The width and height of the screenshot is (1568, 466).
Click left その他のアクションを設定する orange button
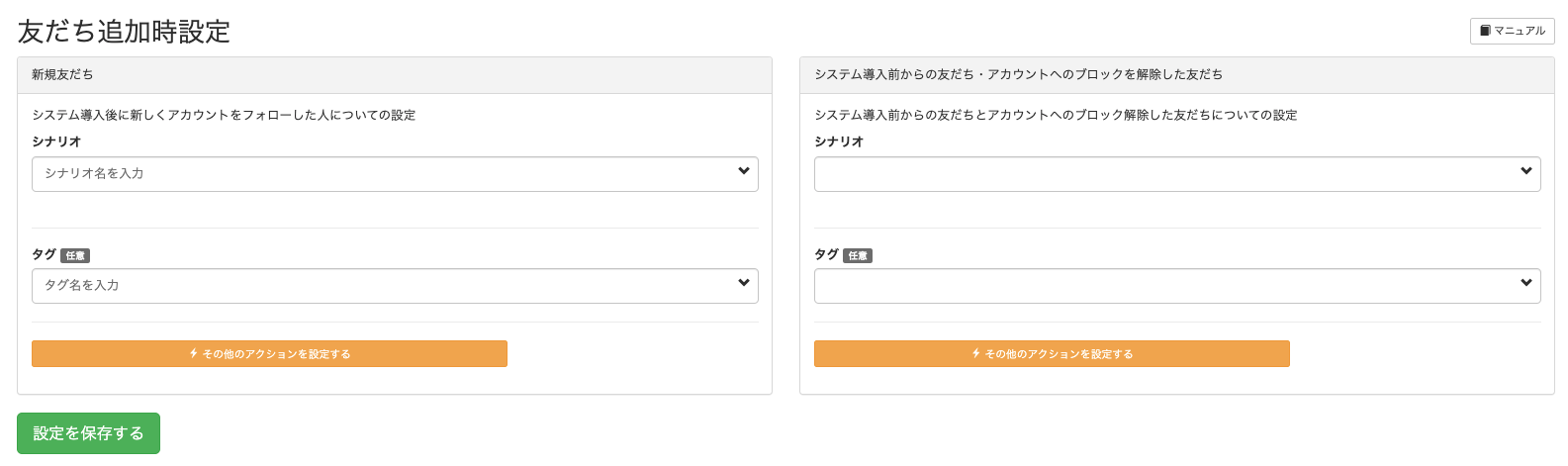point(269,354)
